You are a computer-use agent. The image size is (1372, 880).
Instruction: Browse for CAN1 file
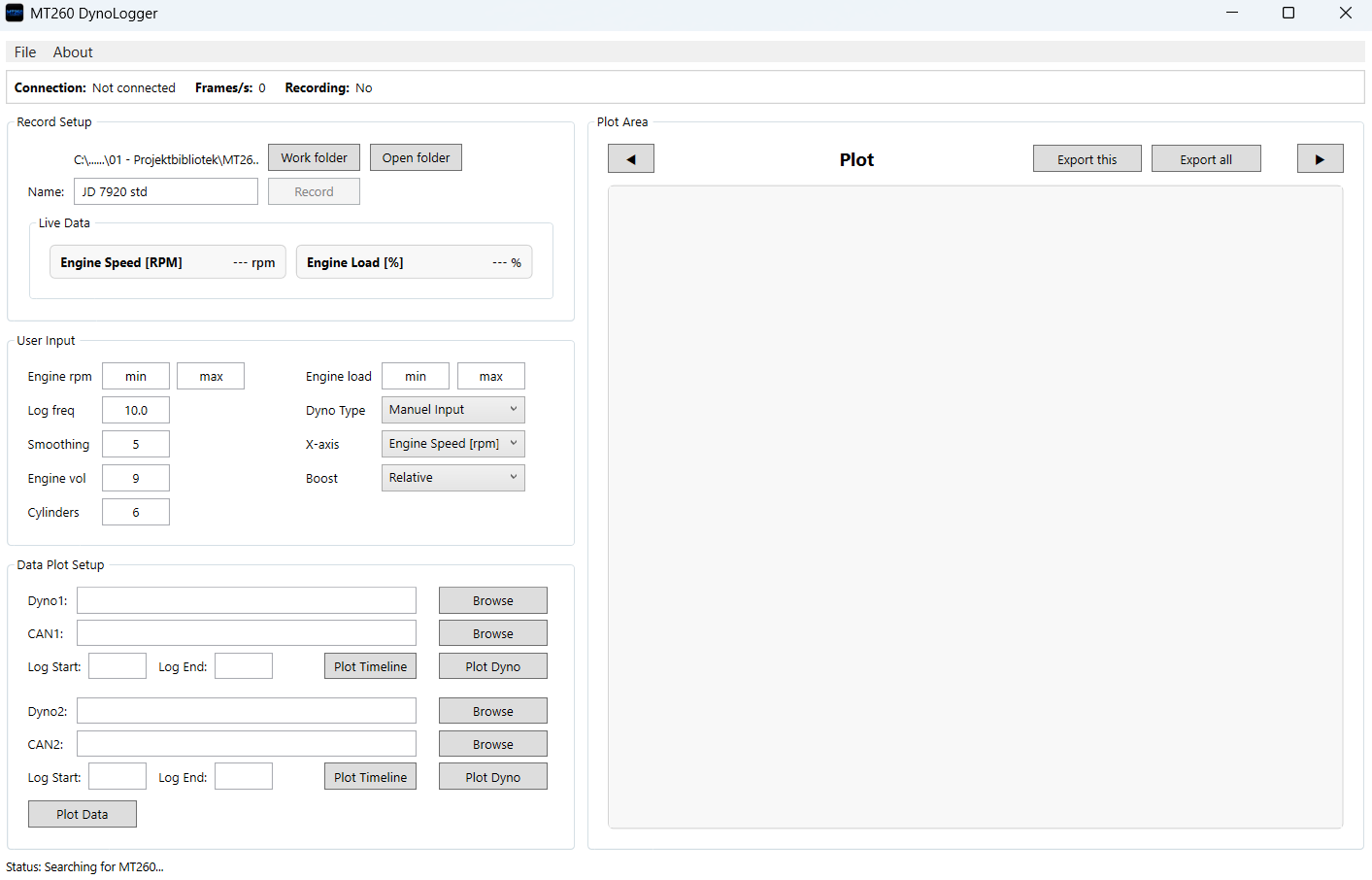coord(493,633)
